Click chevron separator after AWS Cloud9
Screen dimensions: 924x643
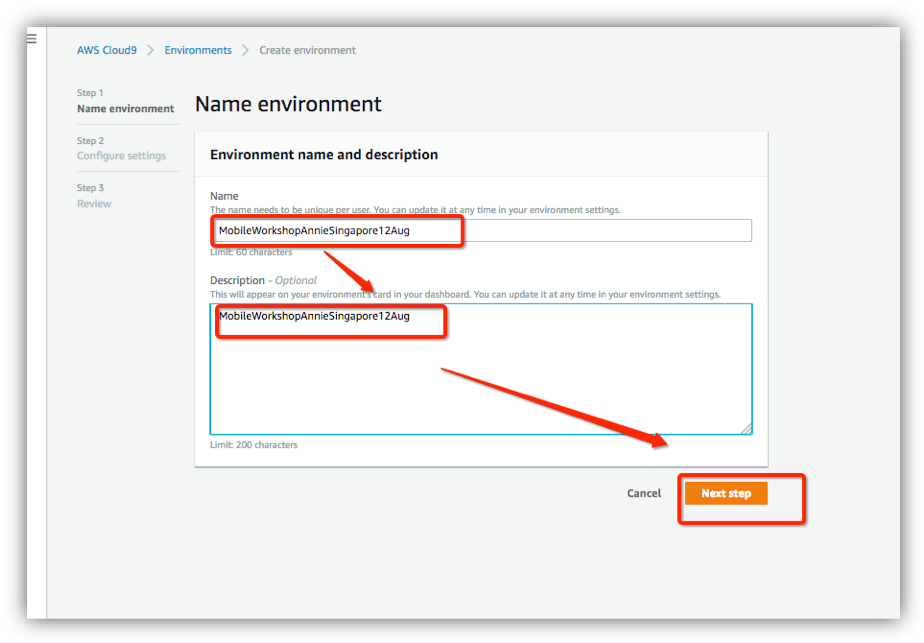click(151, 50)
